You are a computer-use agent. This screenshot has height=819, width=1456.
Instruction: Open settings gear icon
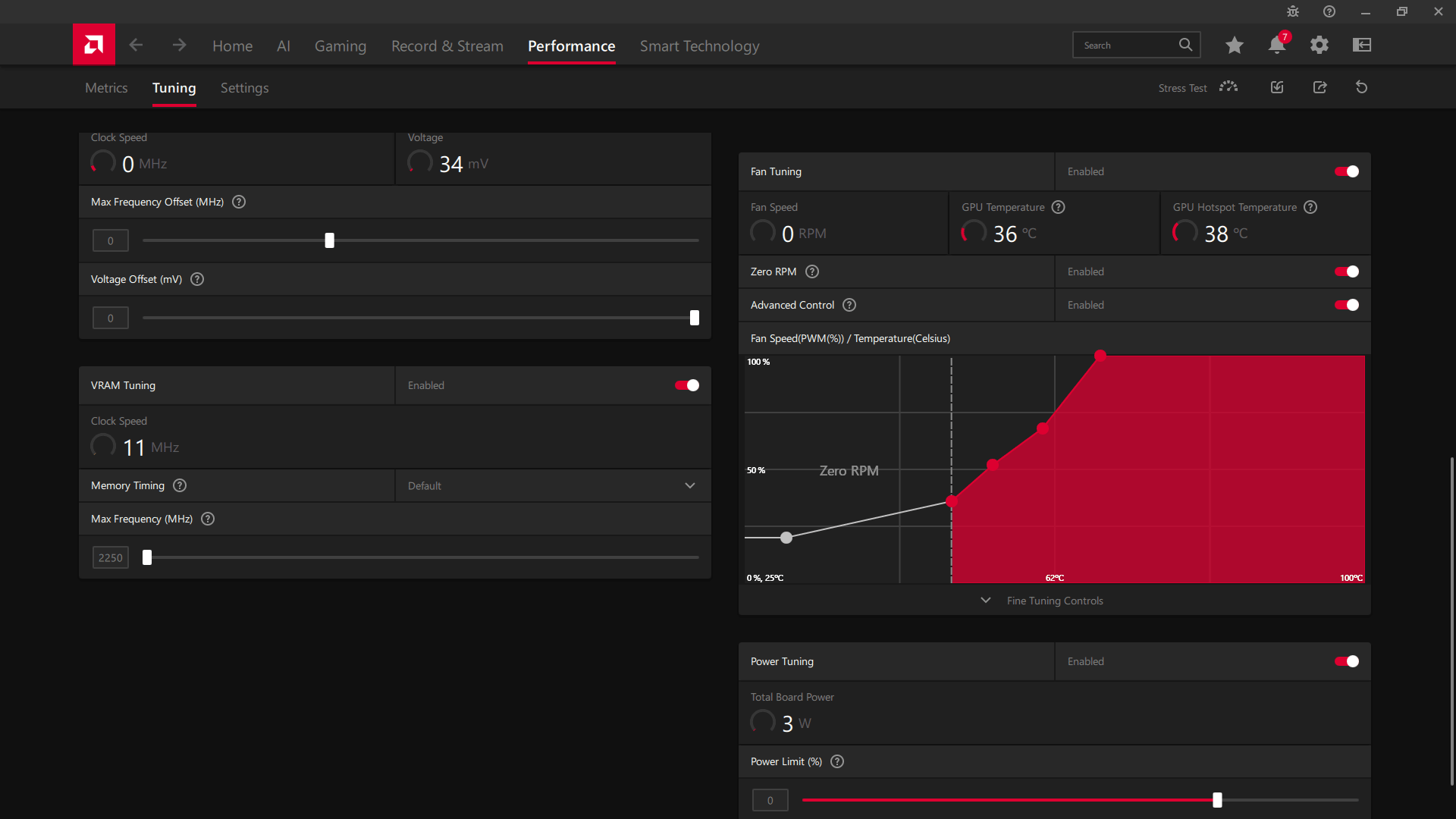point(1319,45)
